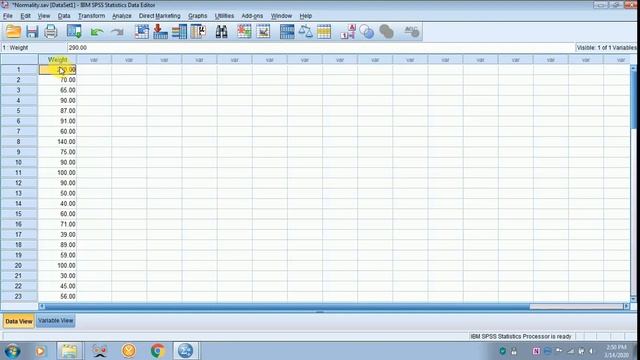Click Show All Variables gray circles icon
Viewport: 640px width, 360px height.
click(x=386, y=32)
